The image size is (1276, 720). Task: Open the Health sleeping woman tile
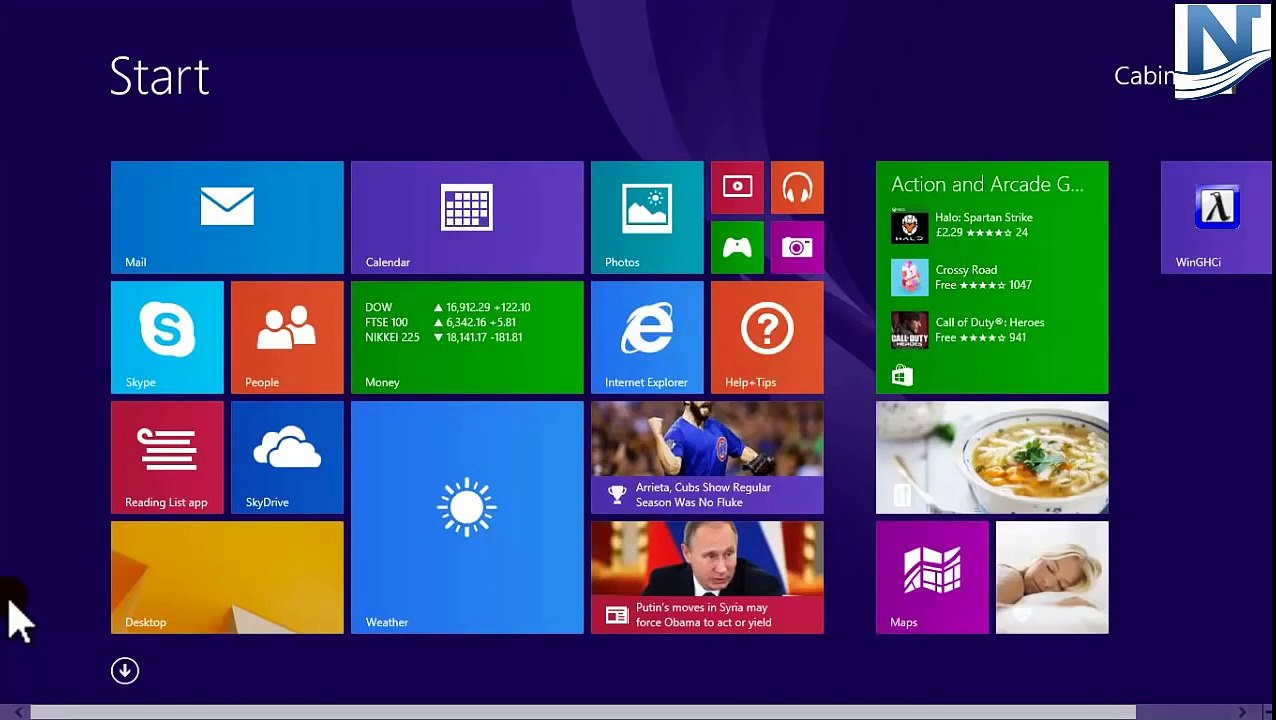pos(1052,577)
